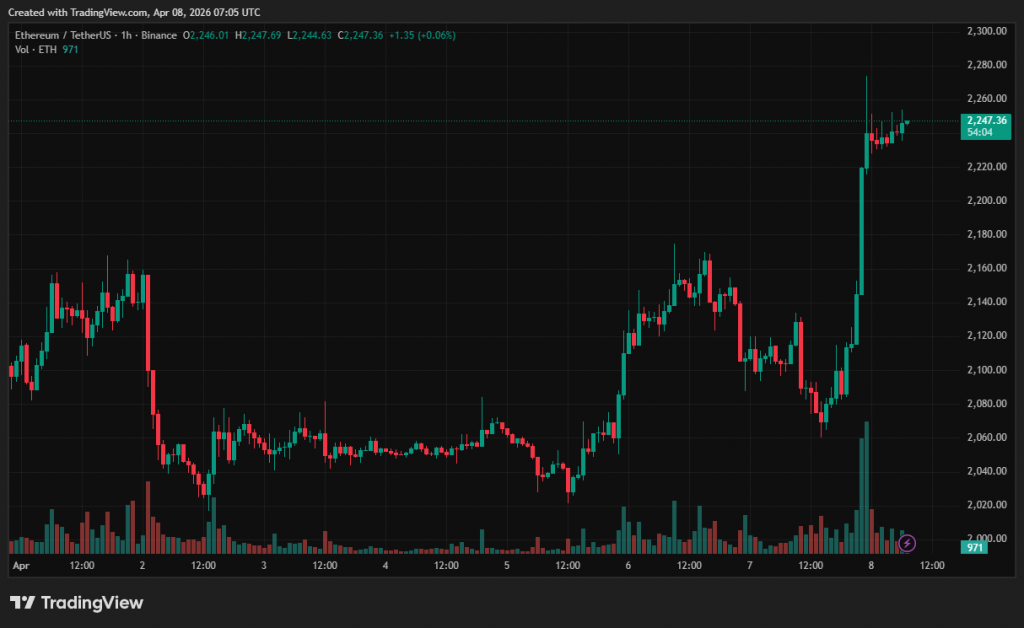Image resolution: width=1024 pixels, height=628 pixels.
Task: Click the Vol · ETH indicator legend
Action: pyautogui.click(x=37, y=49)
